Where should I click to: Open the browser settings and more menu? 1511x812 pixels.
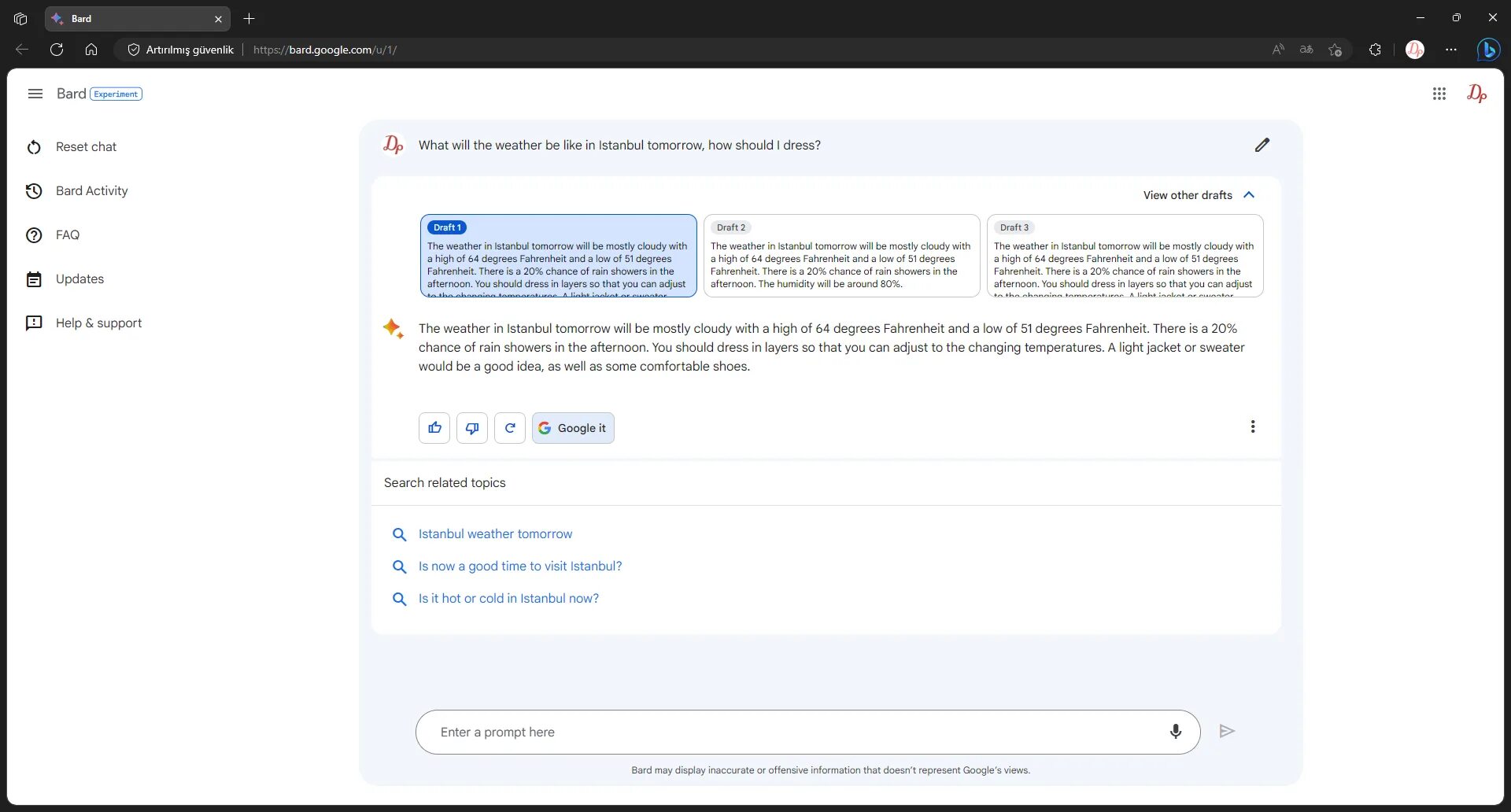pyautogui.click(x=1451, y=50)
